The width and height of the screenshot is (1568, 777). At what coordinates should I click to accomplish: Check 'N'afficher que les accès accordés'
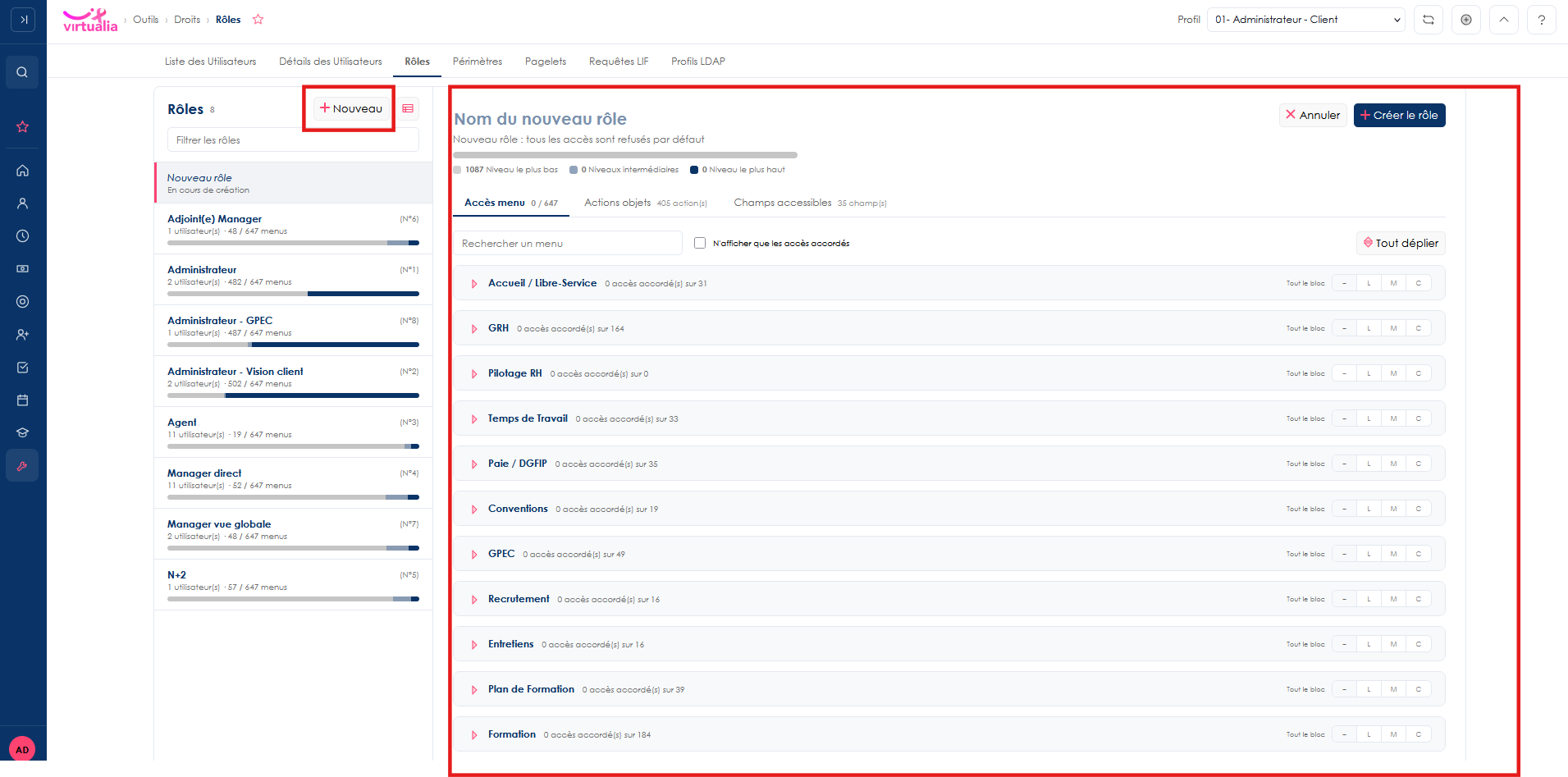click(x=700, y=243)
